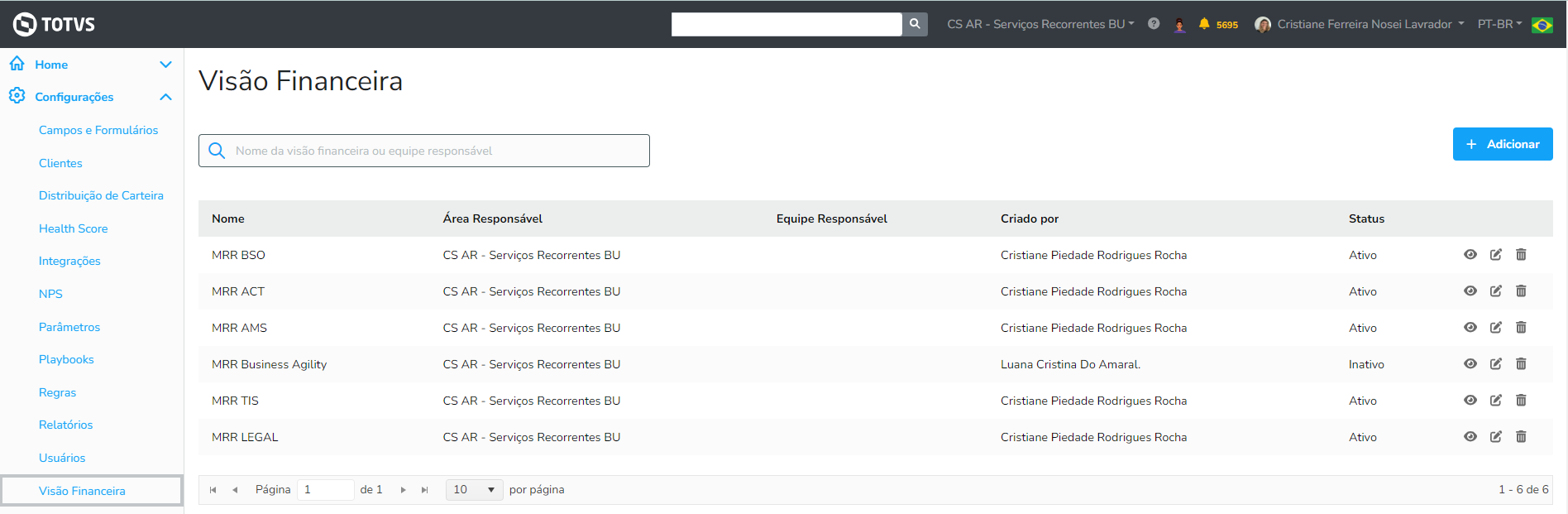Expand the Home menu chevron
Image resolution: width=1568 pixels, height=514 pixels.
[165, 65]
